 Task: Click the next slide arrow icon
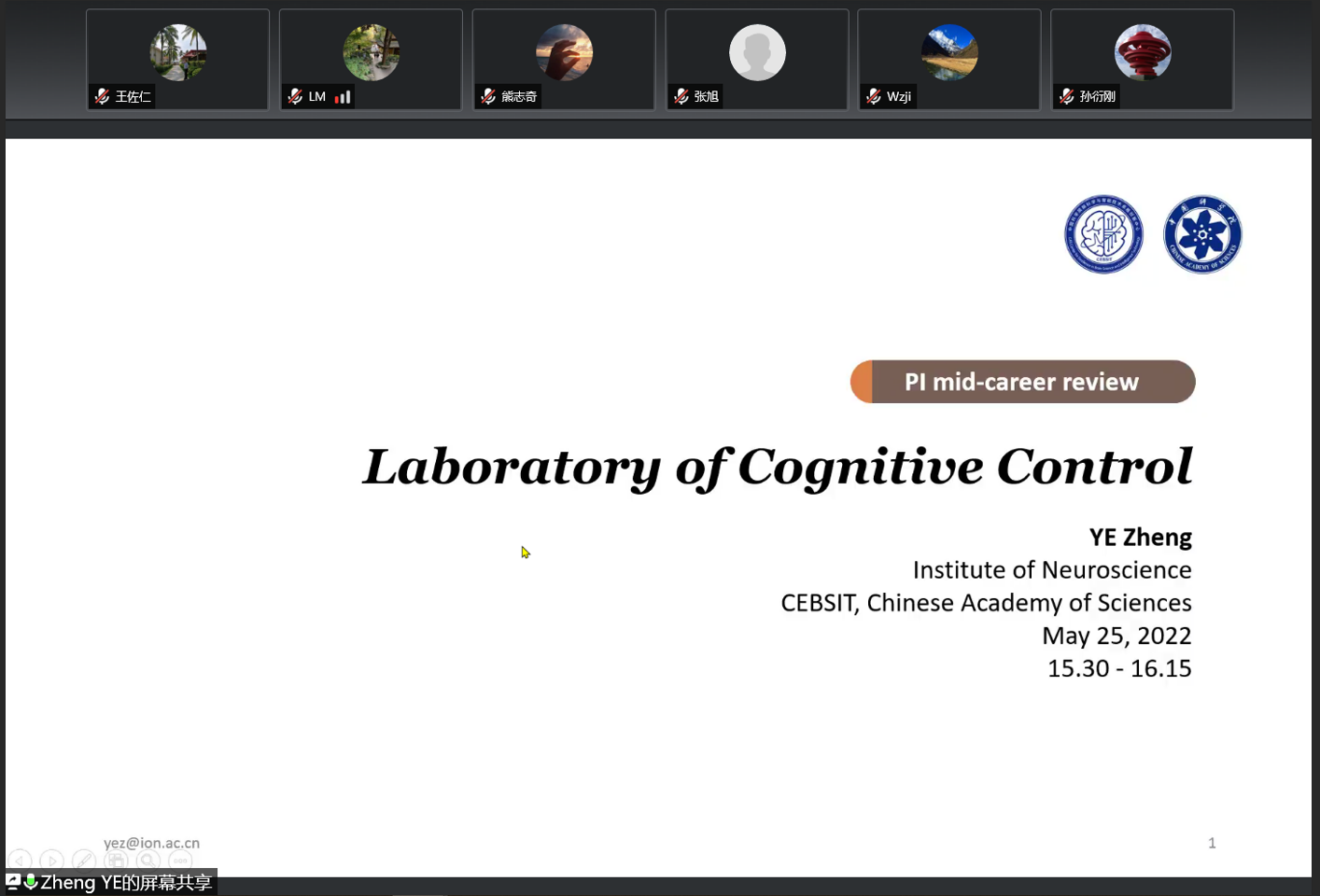click(52, 861)
